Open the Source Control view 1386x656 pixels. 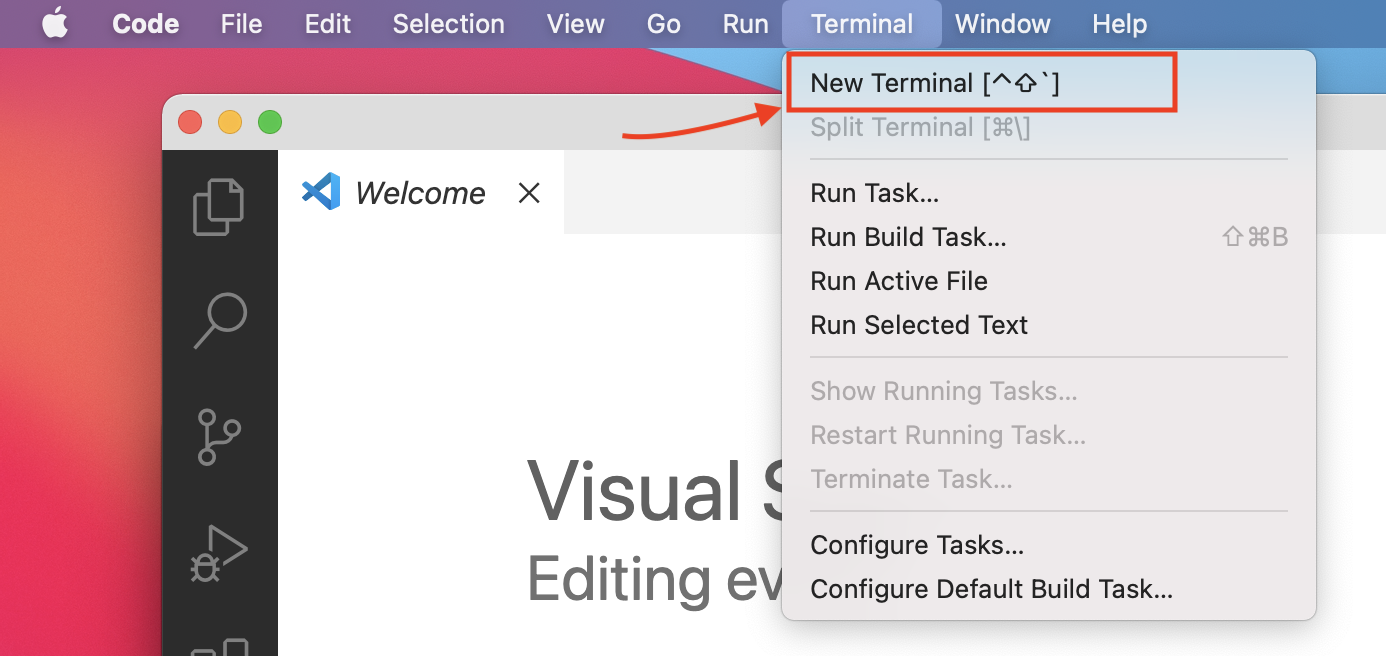[x=219, y=436]
